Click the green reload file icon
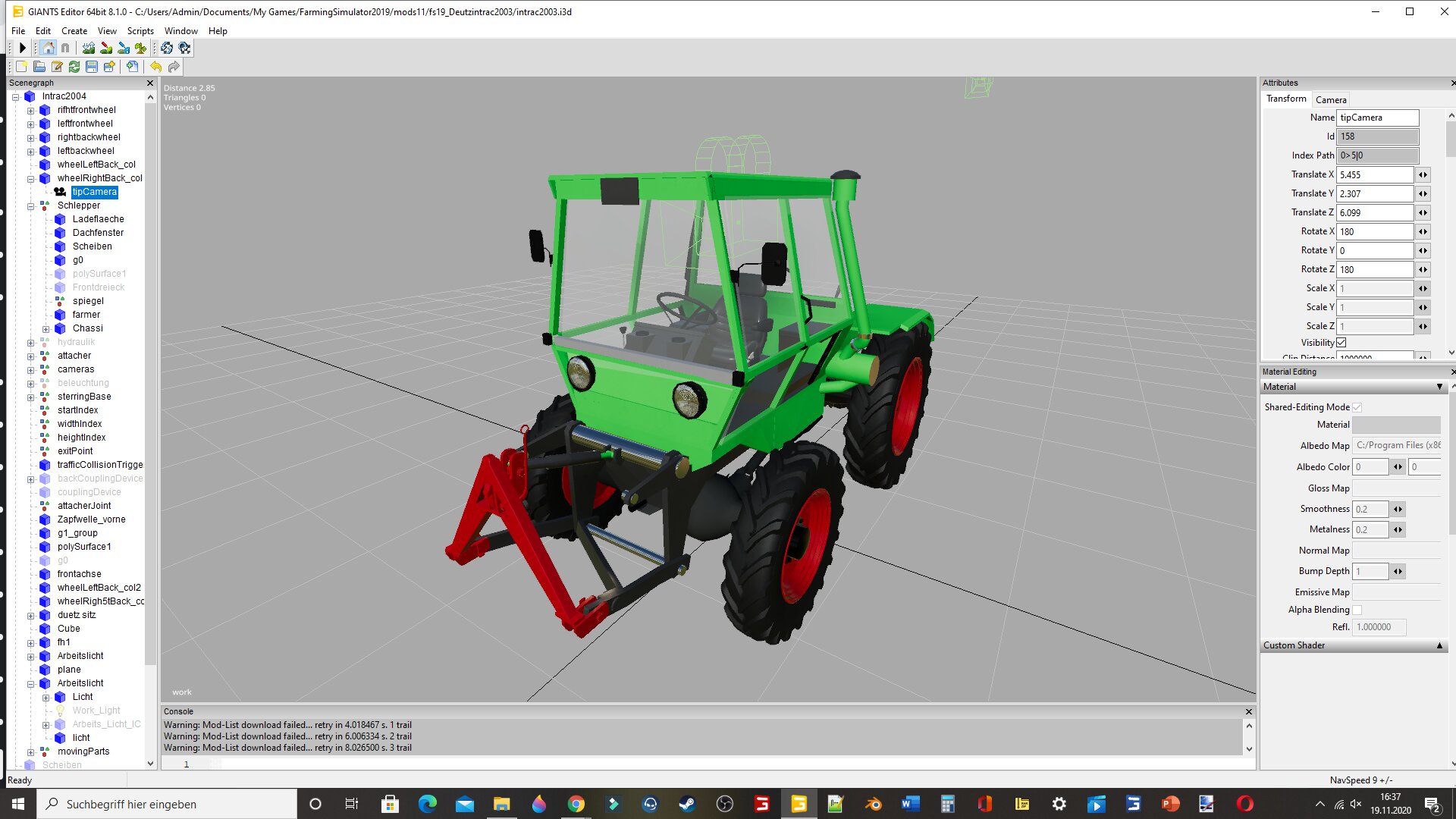The height and width of the screenshot is (819, 1456). point(74,67)
